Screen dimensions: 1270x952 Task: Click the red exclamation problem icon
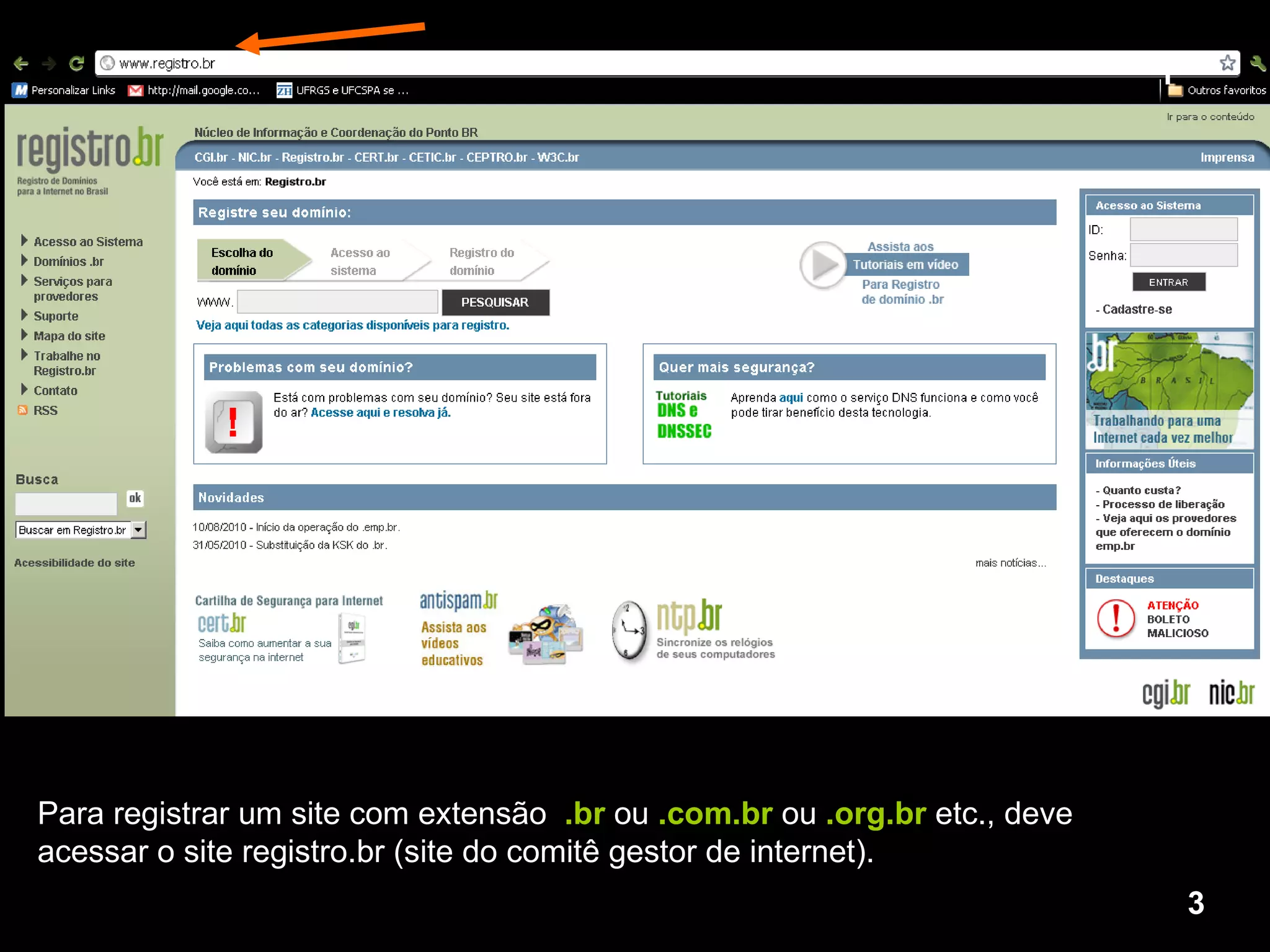pos(234,422)
